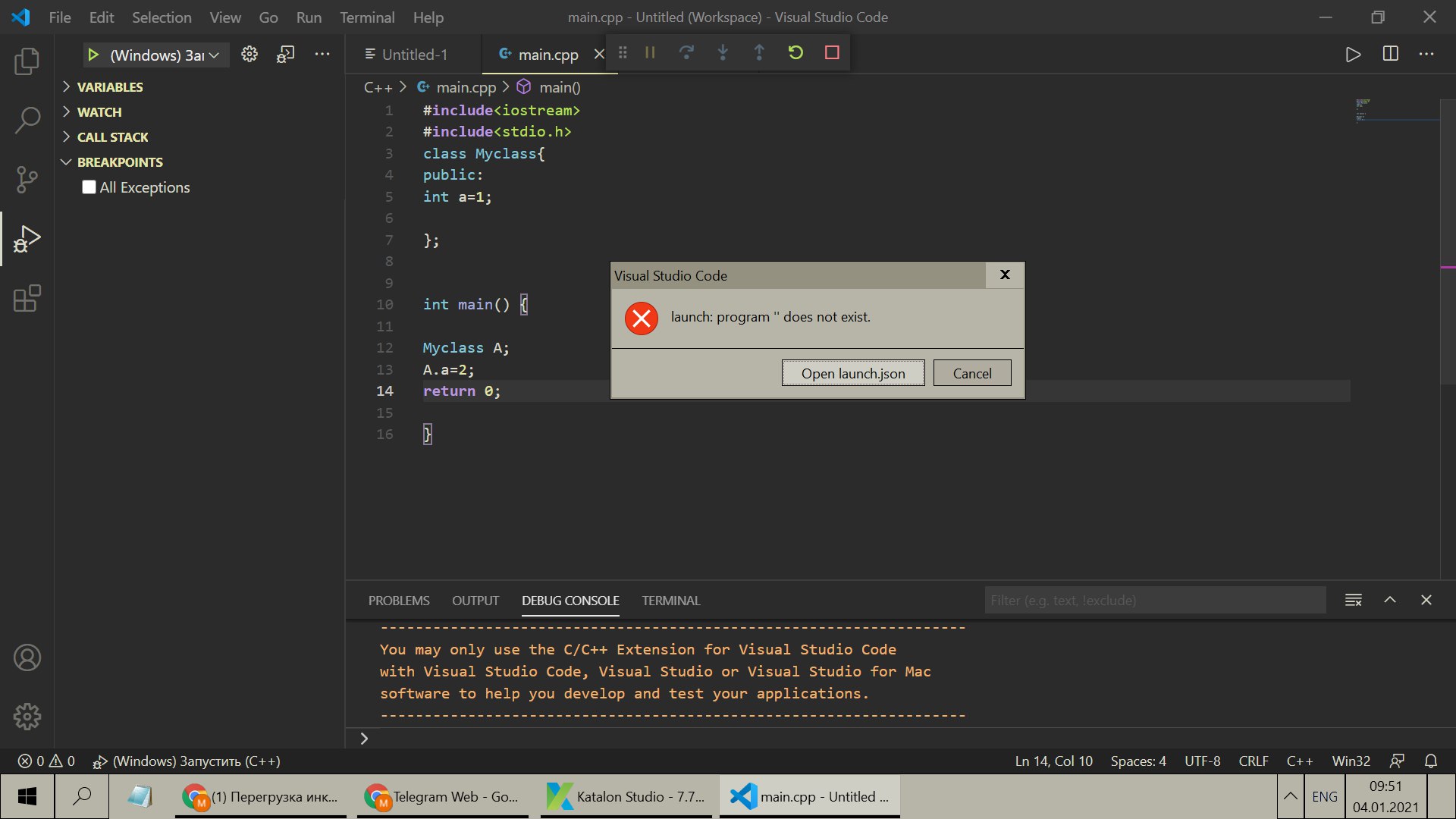Open the Run and Debug view
Image resolution: width=1456 pixels, height=819 pixels.
coord(27,239)
